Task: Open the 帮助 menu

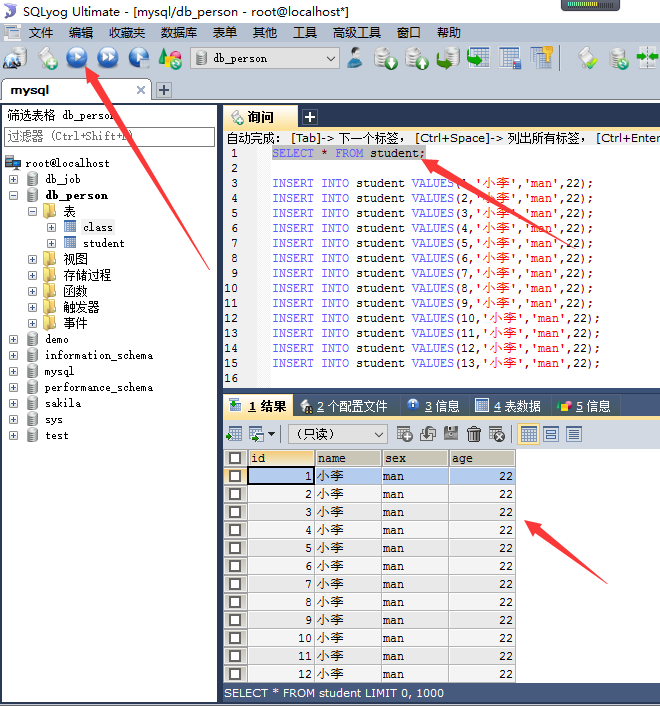Action: coord(448,33)
